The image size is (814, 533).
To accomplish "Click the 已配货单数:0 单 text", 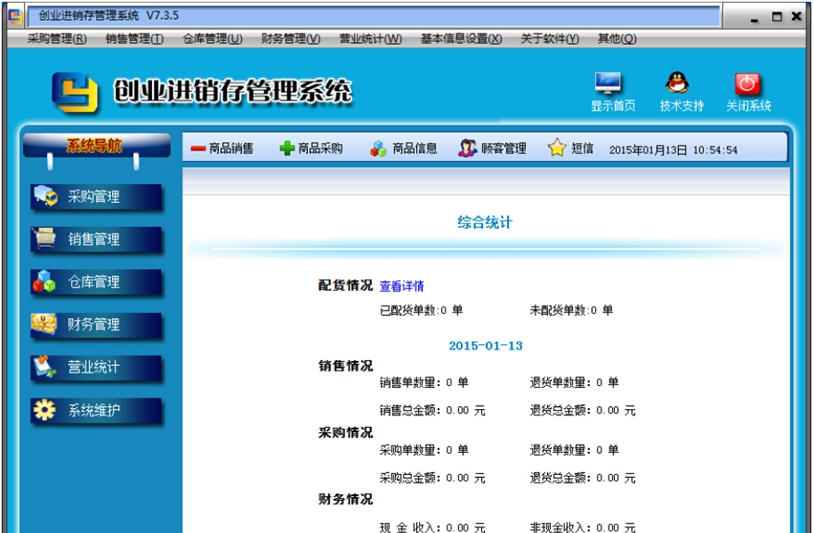I will [x=421, y=310].
